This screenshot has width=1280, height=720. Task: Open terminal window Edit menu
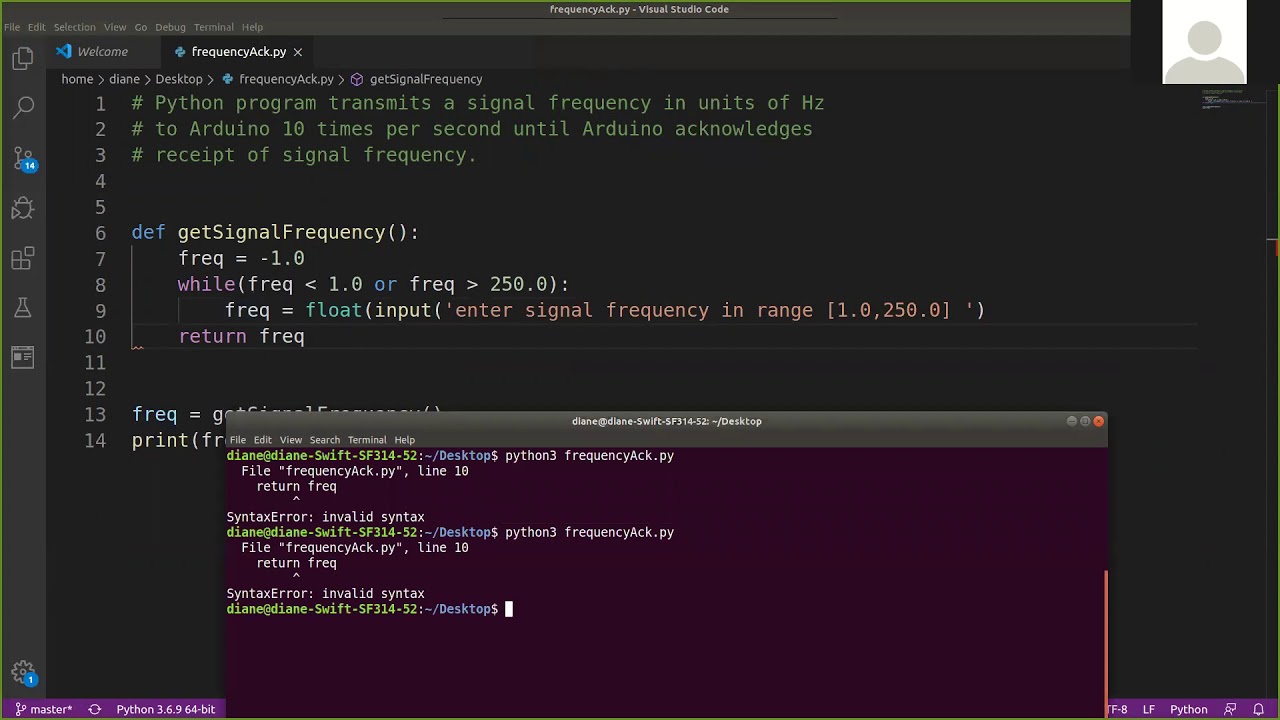262,440
